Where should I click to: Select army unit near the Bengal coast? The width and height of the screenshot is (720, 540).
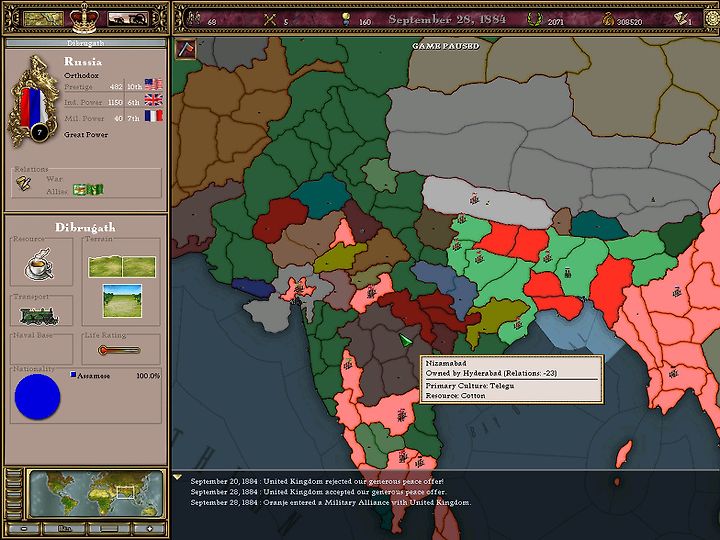coord(518,325)
